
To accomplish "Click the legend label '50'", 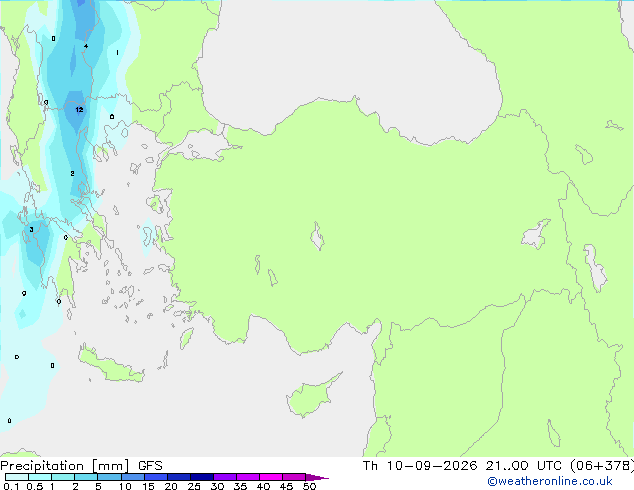I will click(x=310, y=486).
